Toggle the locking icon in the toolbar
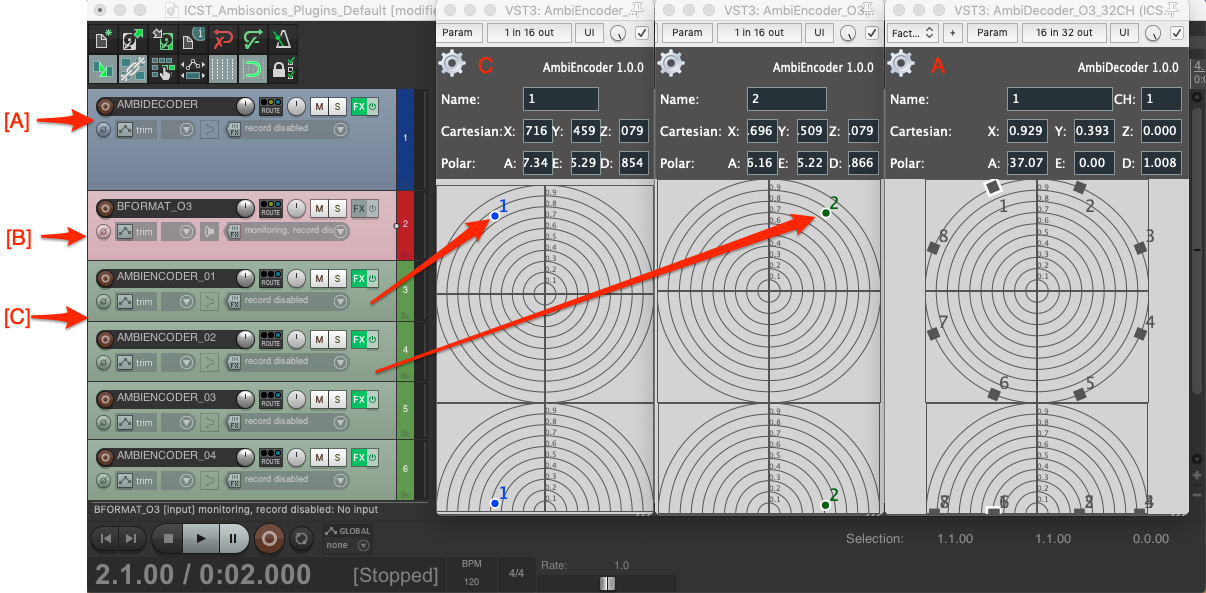 coord(282,69)
